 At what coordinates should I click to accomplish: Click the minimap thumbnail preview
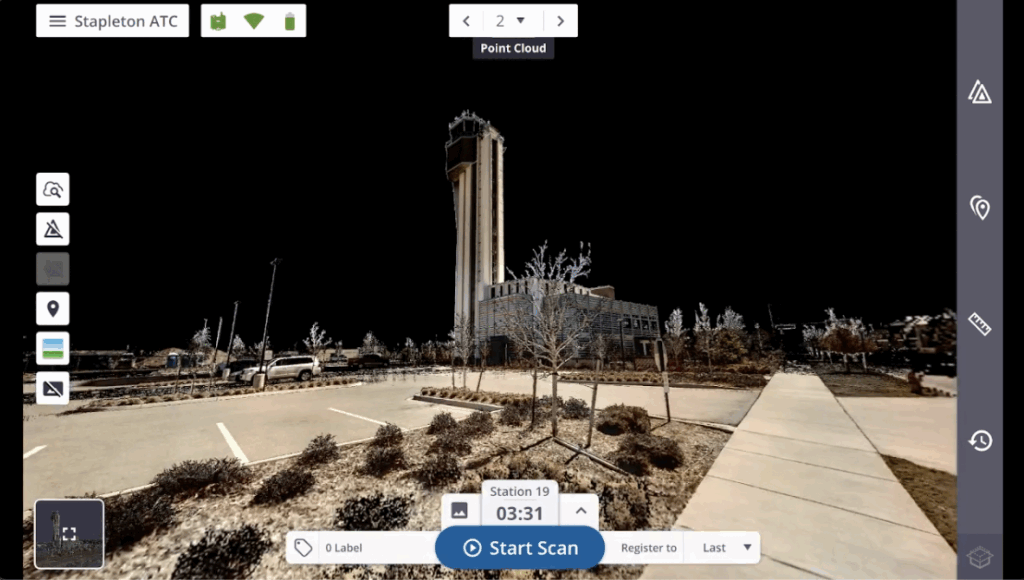(x=68, y=533)
